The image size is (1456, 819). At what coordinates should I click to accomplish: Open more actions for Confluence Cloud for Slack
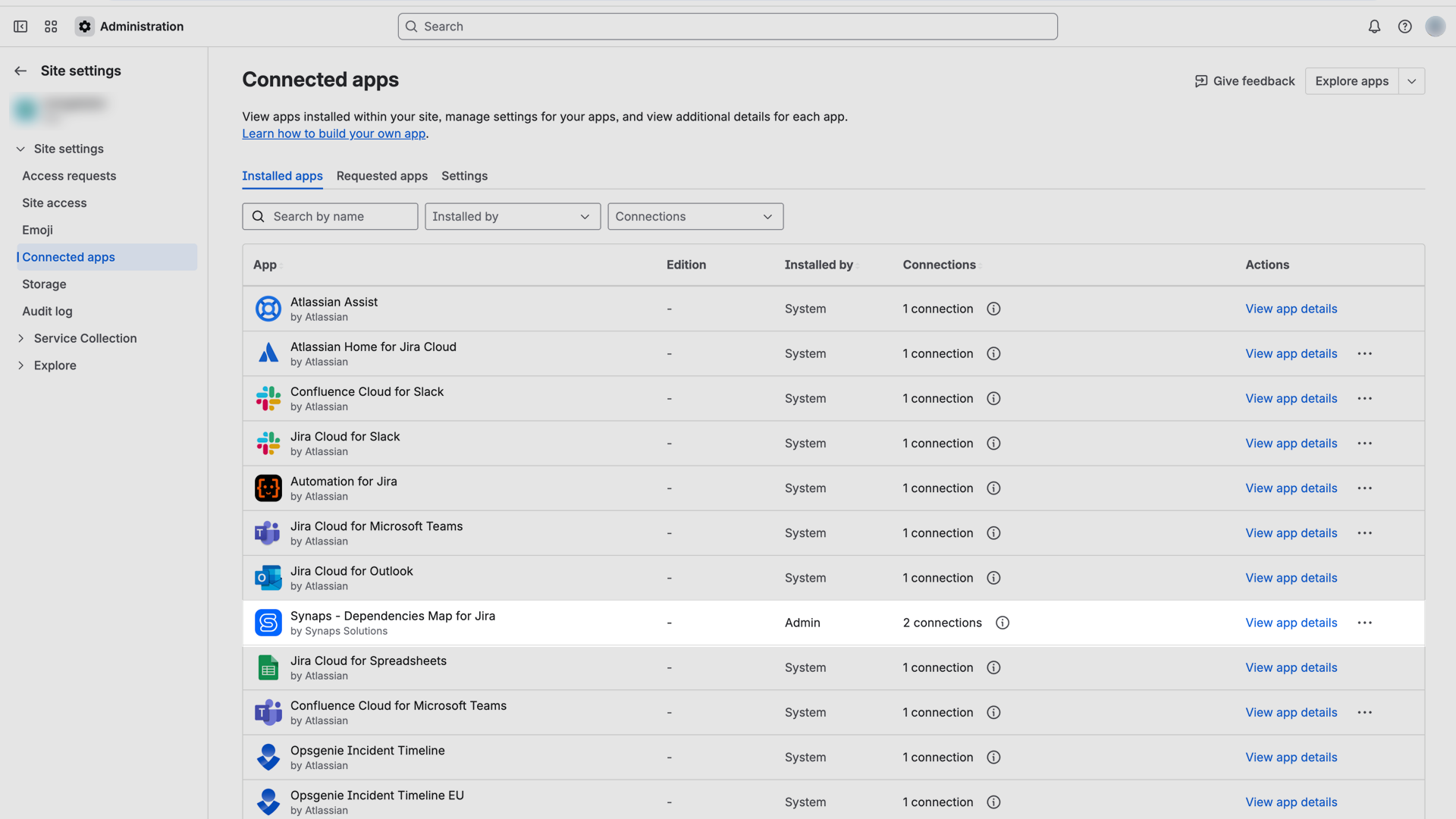(x=1364, y=398)
